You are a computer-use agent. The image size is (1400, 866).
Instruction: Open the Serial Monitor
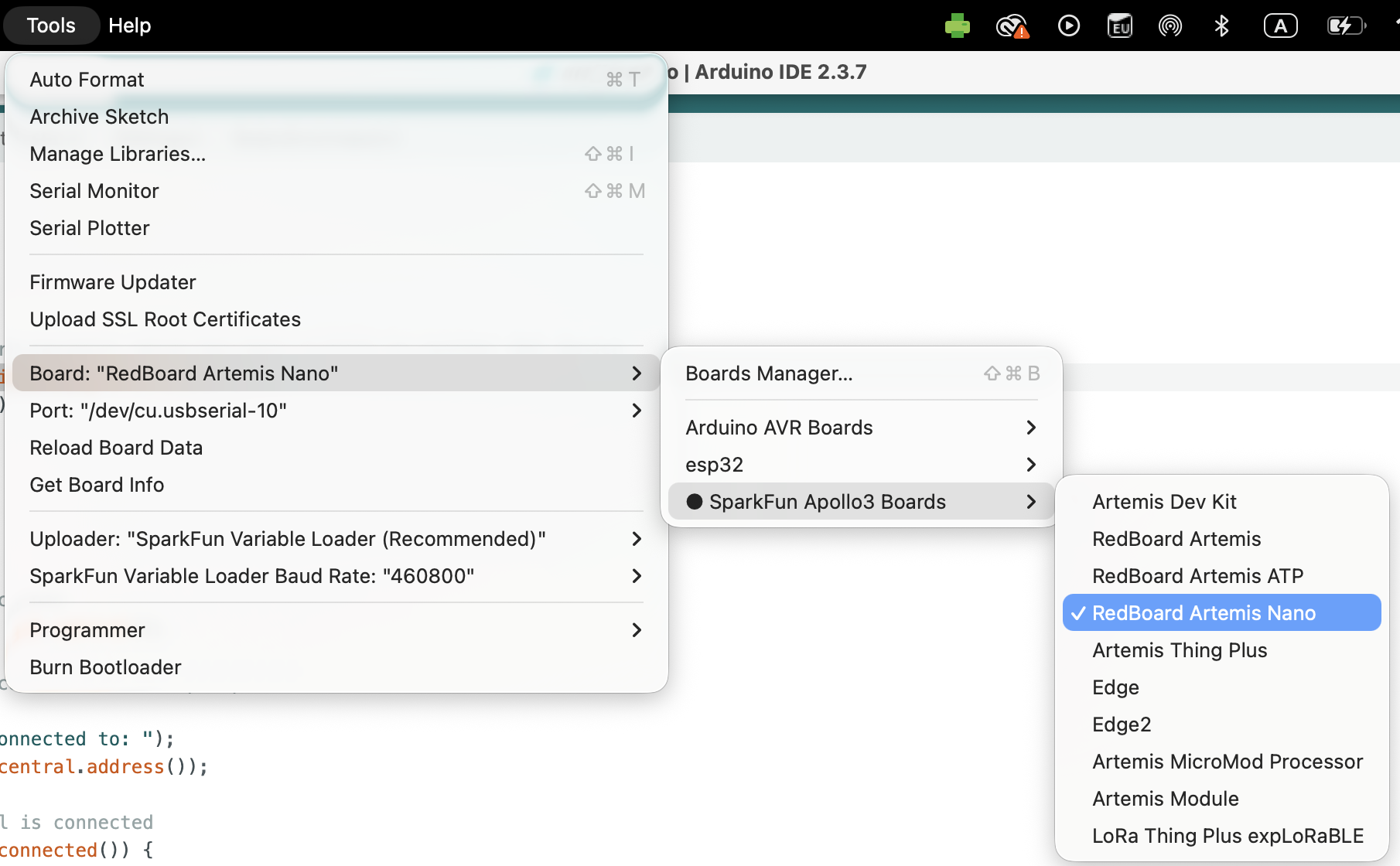point(94,191)
